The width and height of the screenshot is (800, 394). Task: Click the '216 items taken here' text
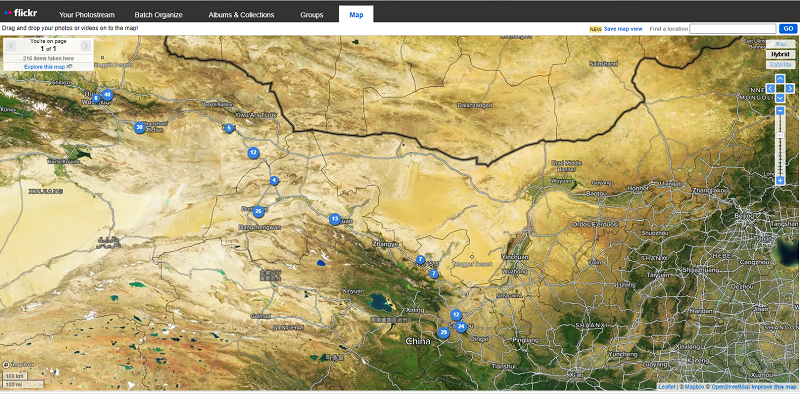click(x=48, y=59)
